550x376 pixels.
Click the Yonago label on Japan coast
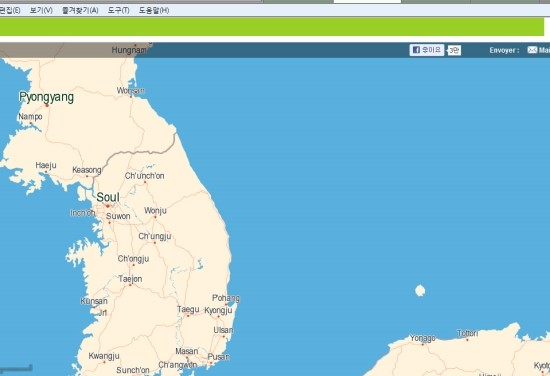423,338
